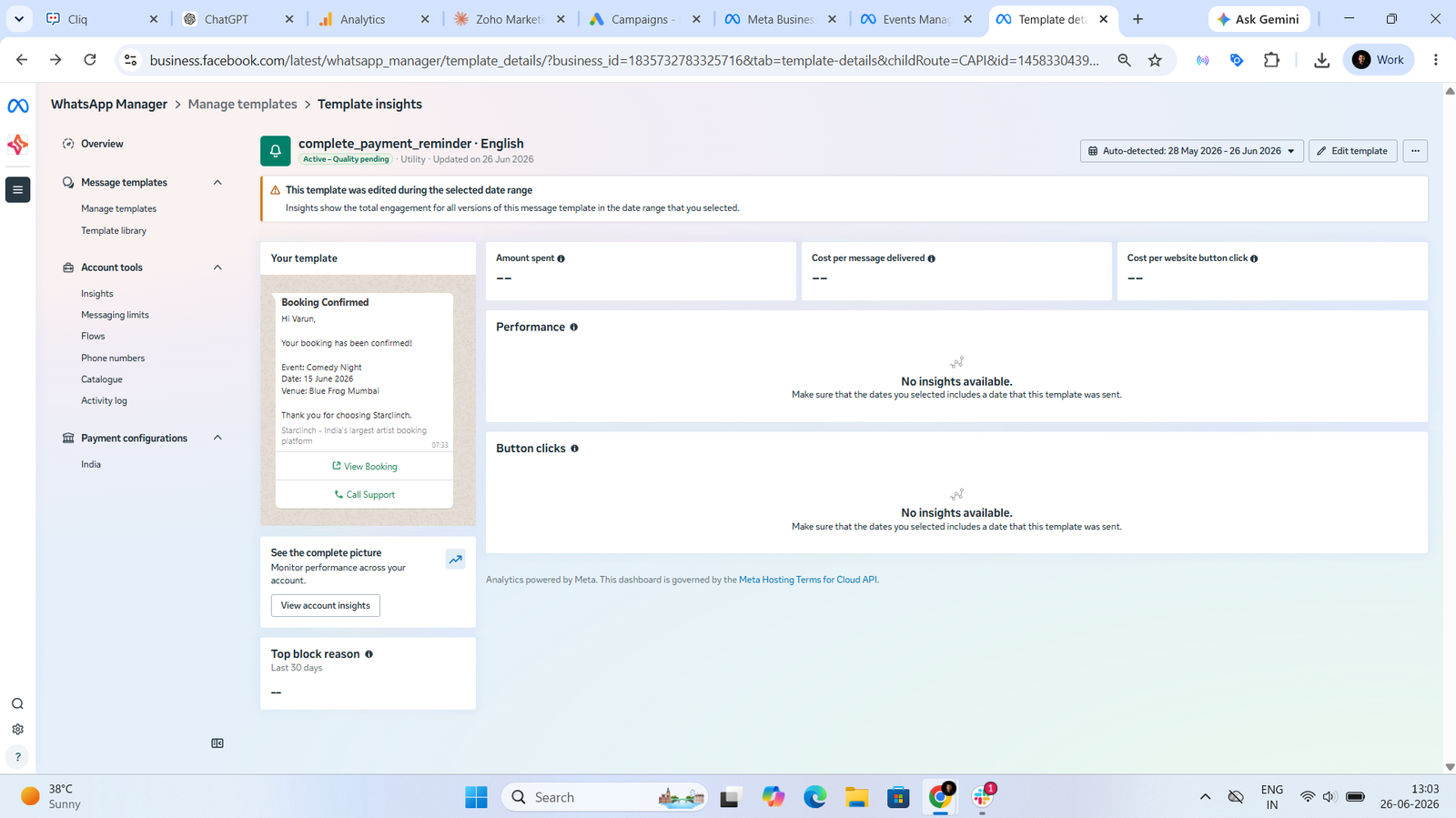
Task: Open Insights under Account tools
Action: pos(97,294)
